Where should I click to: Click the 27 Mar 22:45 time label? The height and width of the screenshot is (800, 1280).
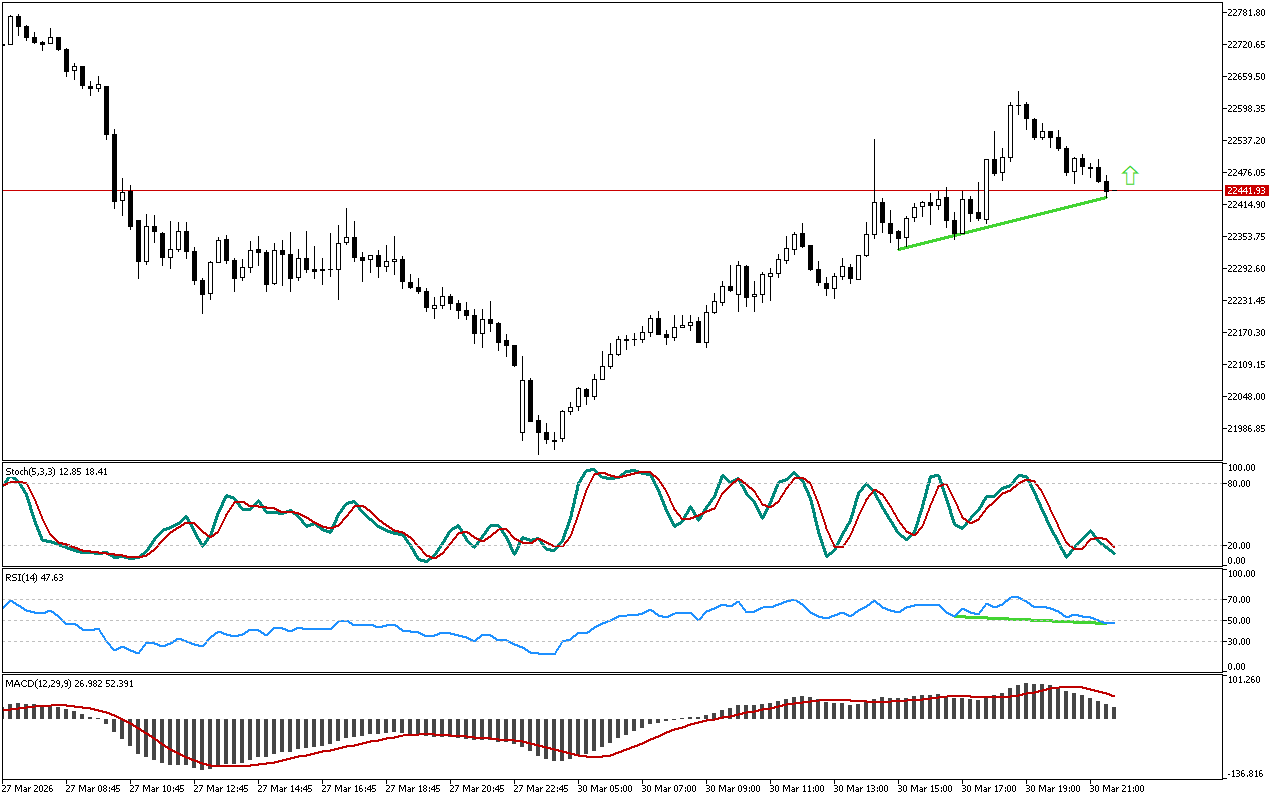click(540, 788)
